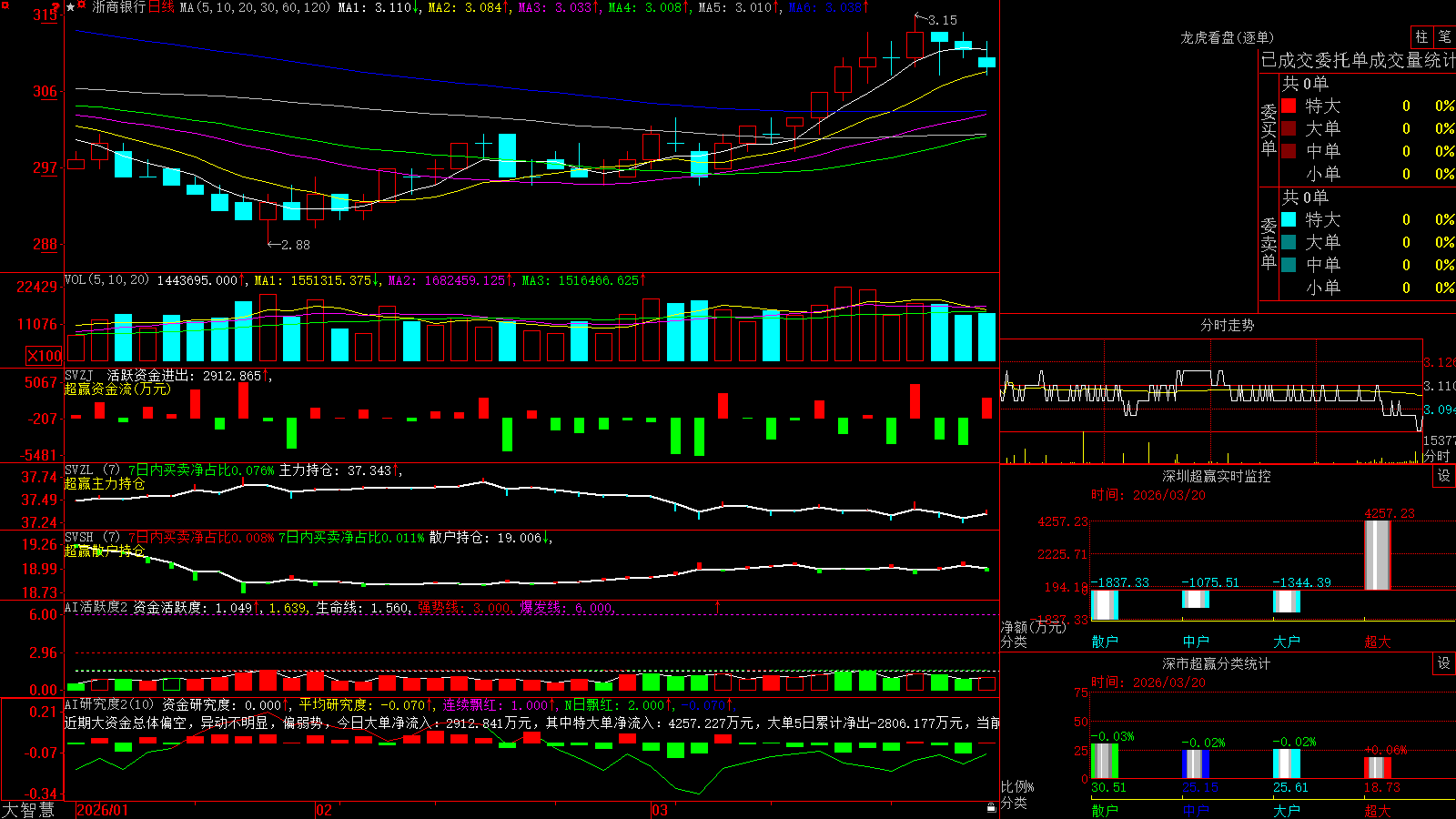This screenshot has width=1456, height=819.
Task: Click the 超大 bar showing 4257.23
Action: (x=1378, y=555)
